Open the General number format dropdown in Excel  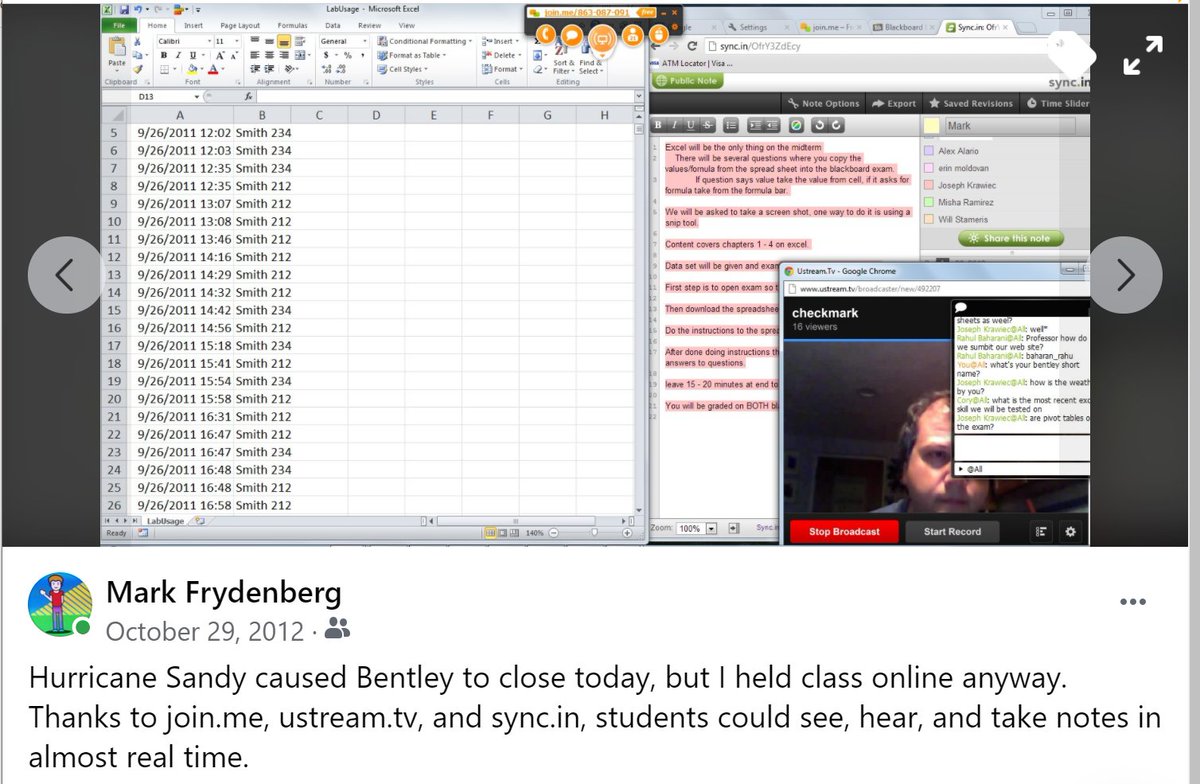click(x=364, y=41)
